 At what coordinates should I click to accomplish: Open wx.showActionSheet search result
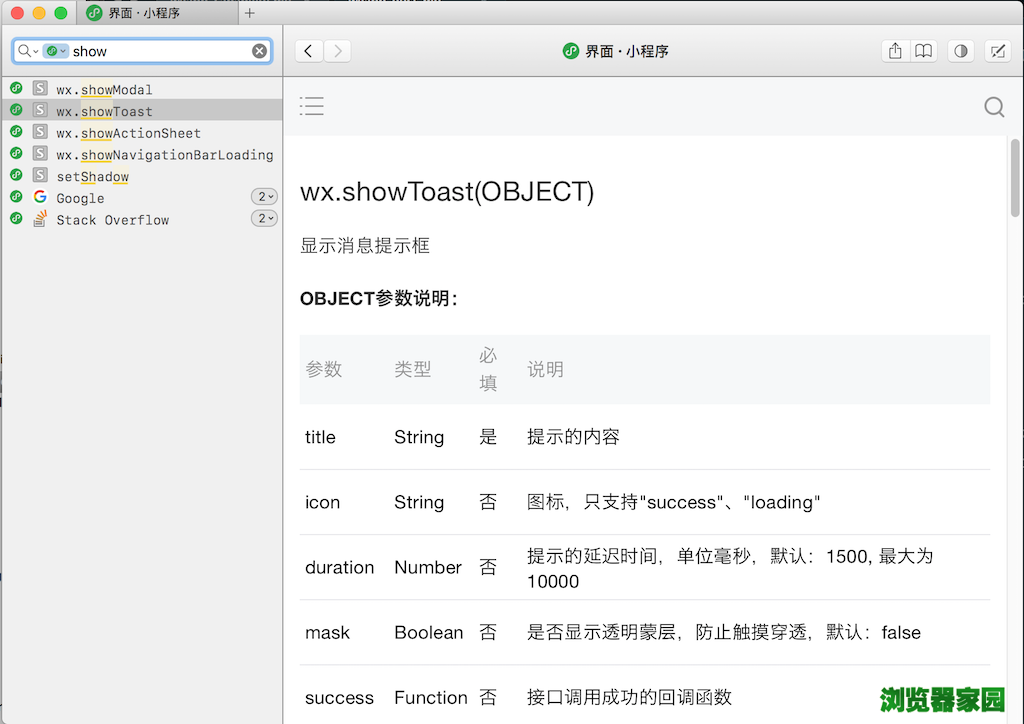tap(128, 133)
